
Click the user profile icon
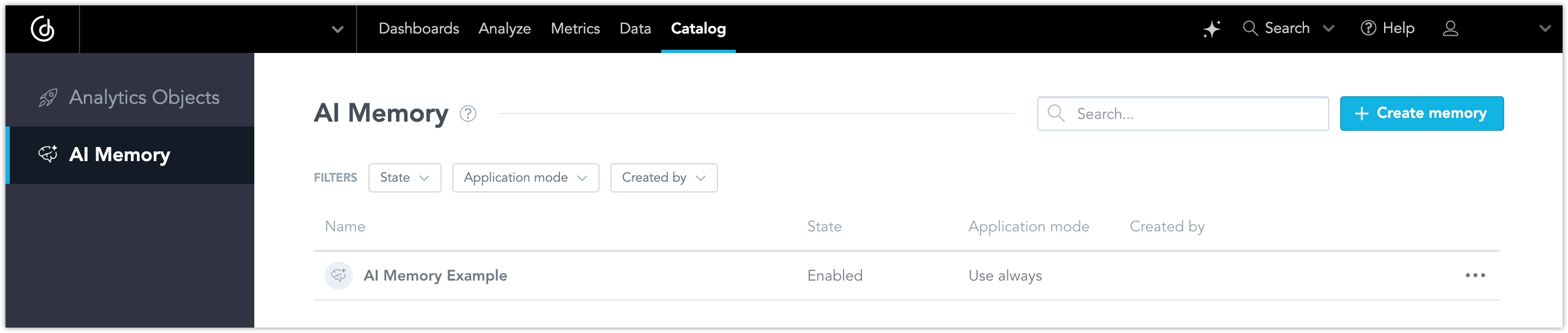(1450, 29)
